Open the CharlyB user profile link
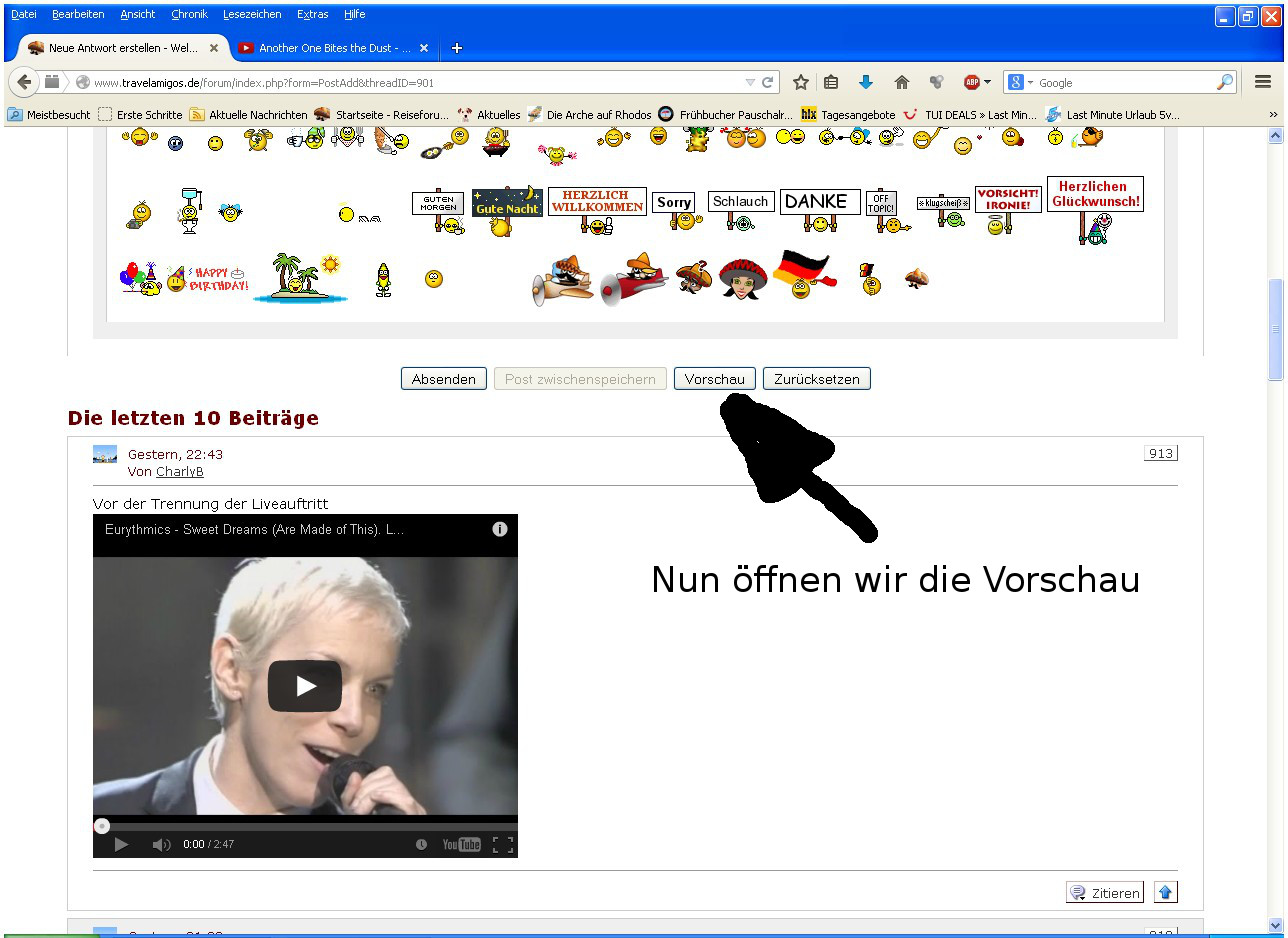 (179, 471)
